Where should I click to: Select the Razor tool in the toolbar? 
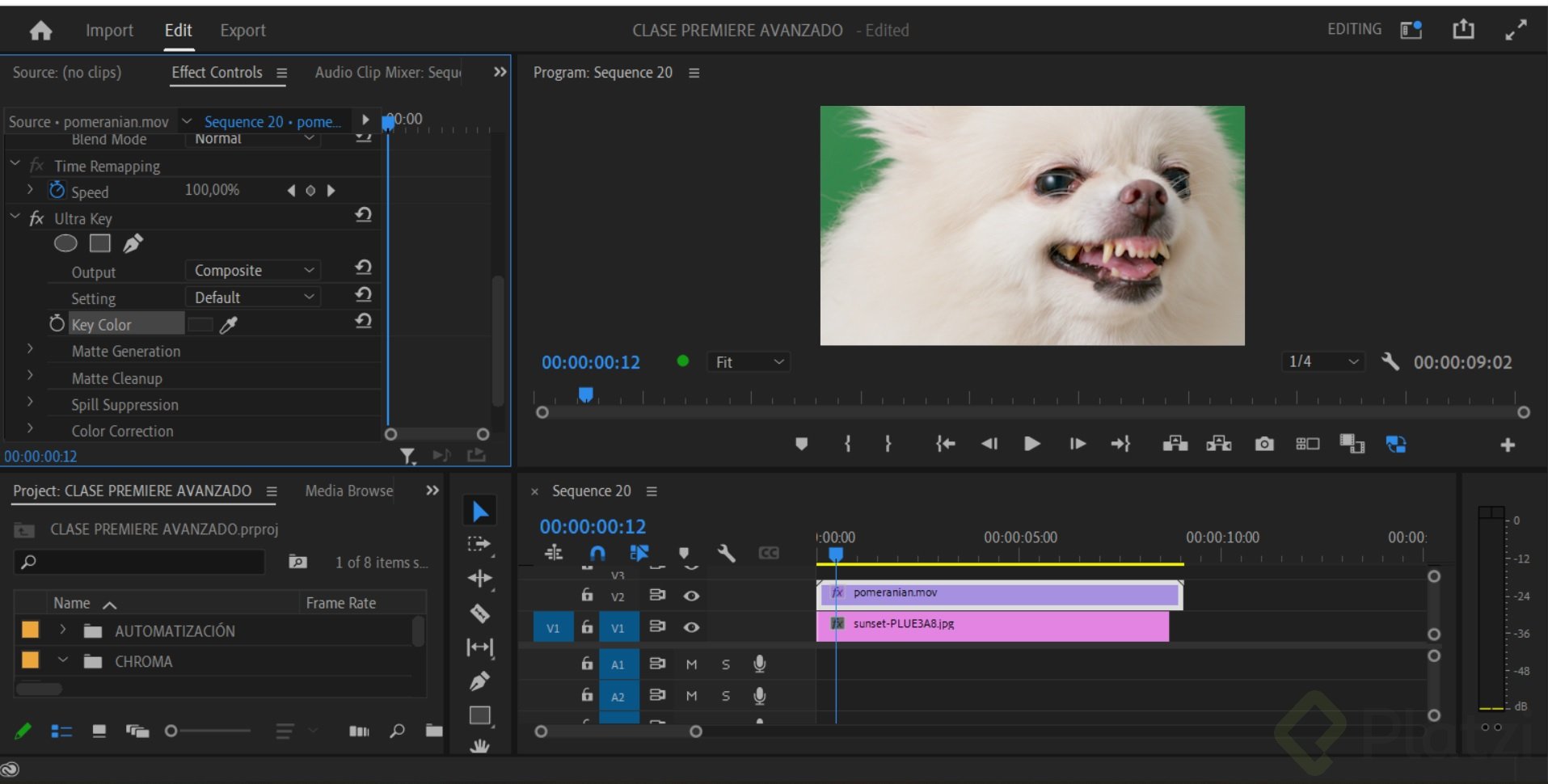[x=480, y=613]
